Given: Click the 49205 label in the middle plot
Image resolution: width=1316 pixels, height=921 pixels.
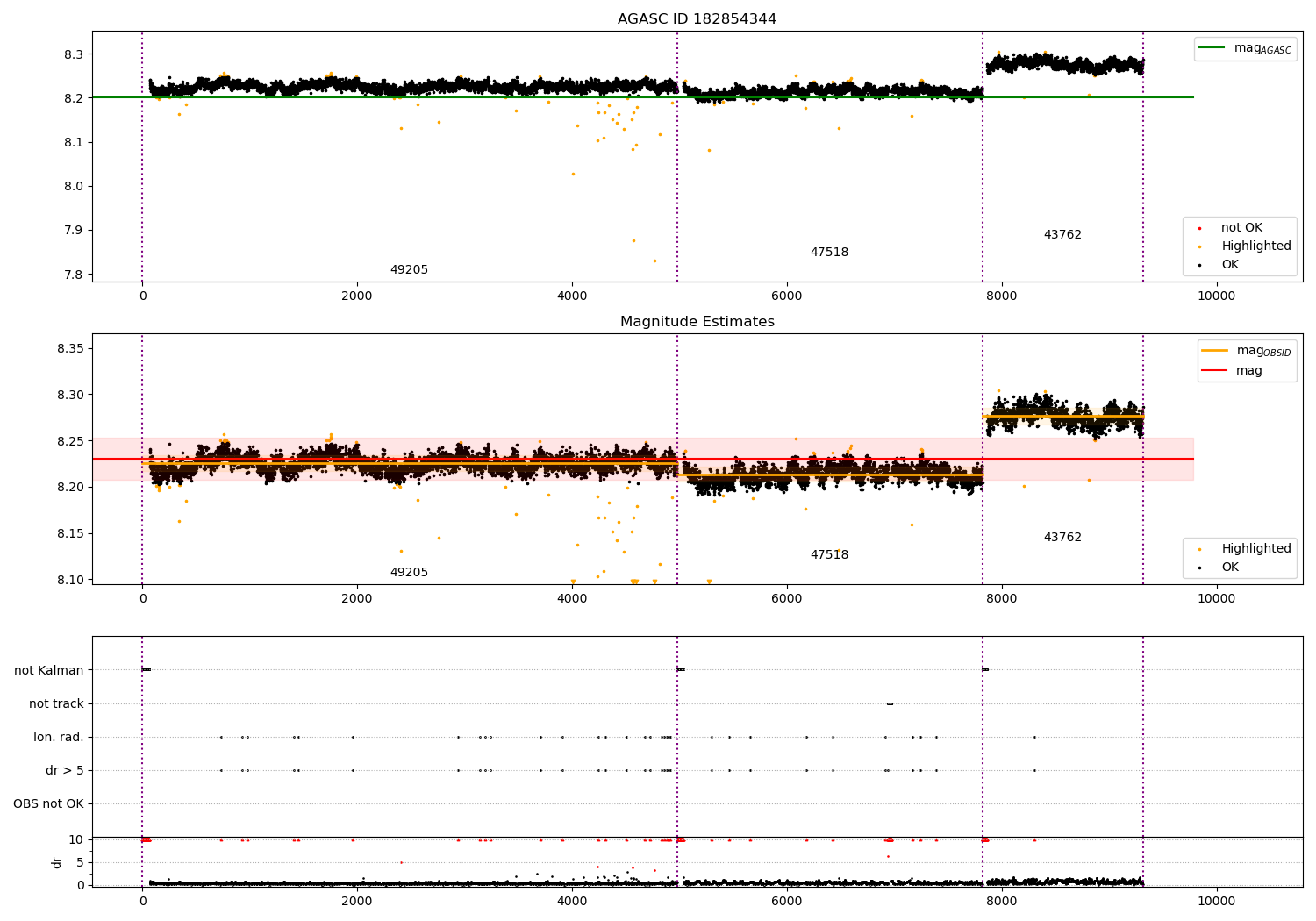Looking at the screenshot, I should (409, 573).
